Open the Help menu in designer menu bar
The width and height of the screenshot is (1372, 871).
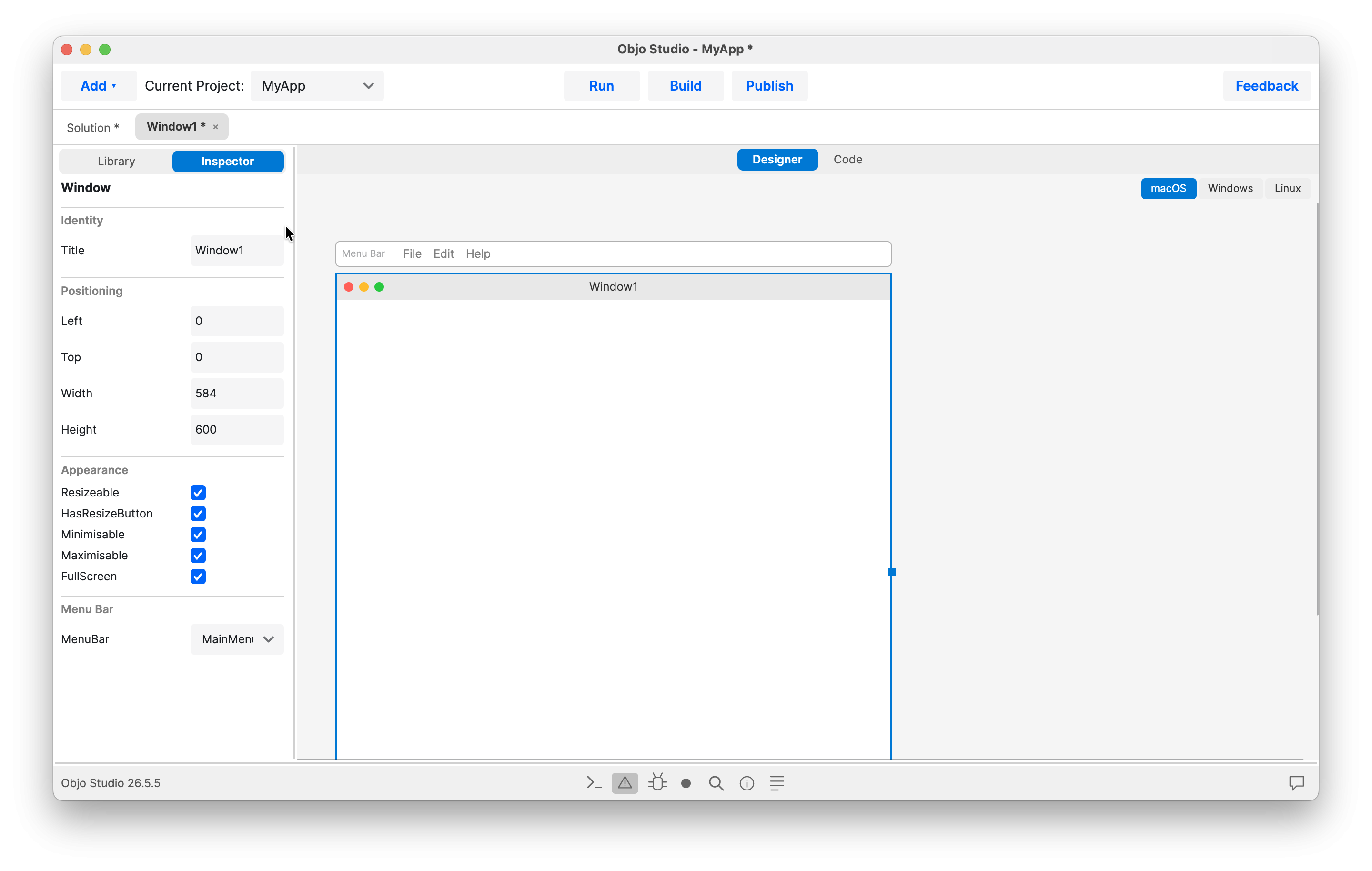click(478, 254)
